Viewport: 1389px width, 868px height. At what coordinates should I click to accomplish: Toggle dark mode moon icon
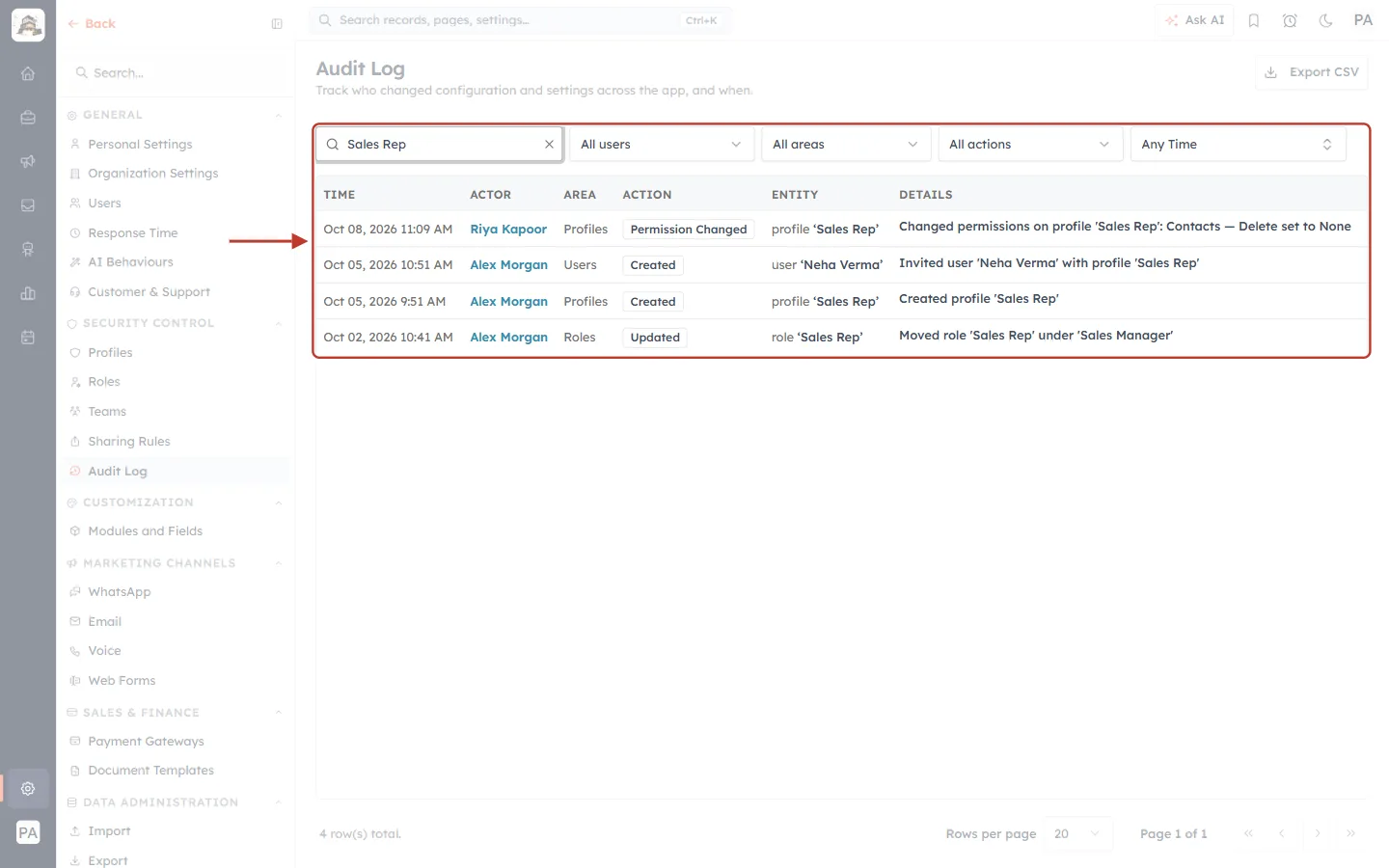click(x=1326, y=20)
